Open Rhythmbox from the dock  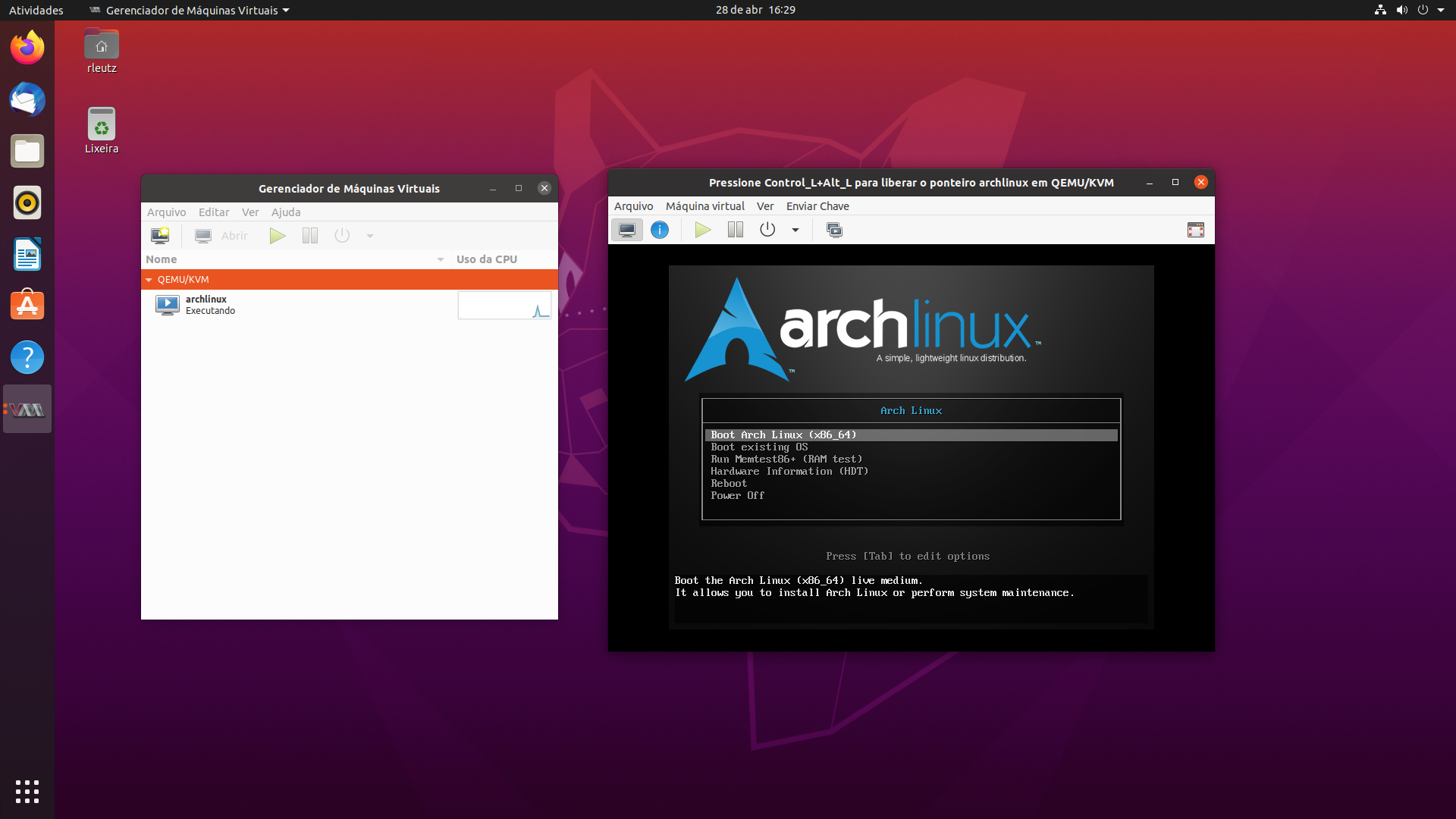[27, 202]
